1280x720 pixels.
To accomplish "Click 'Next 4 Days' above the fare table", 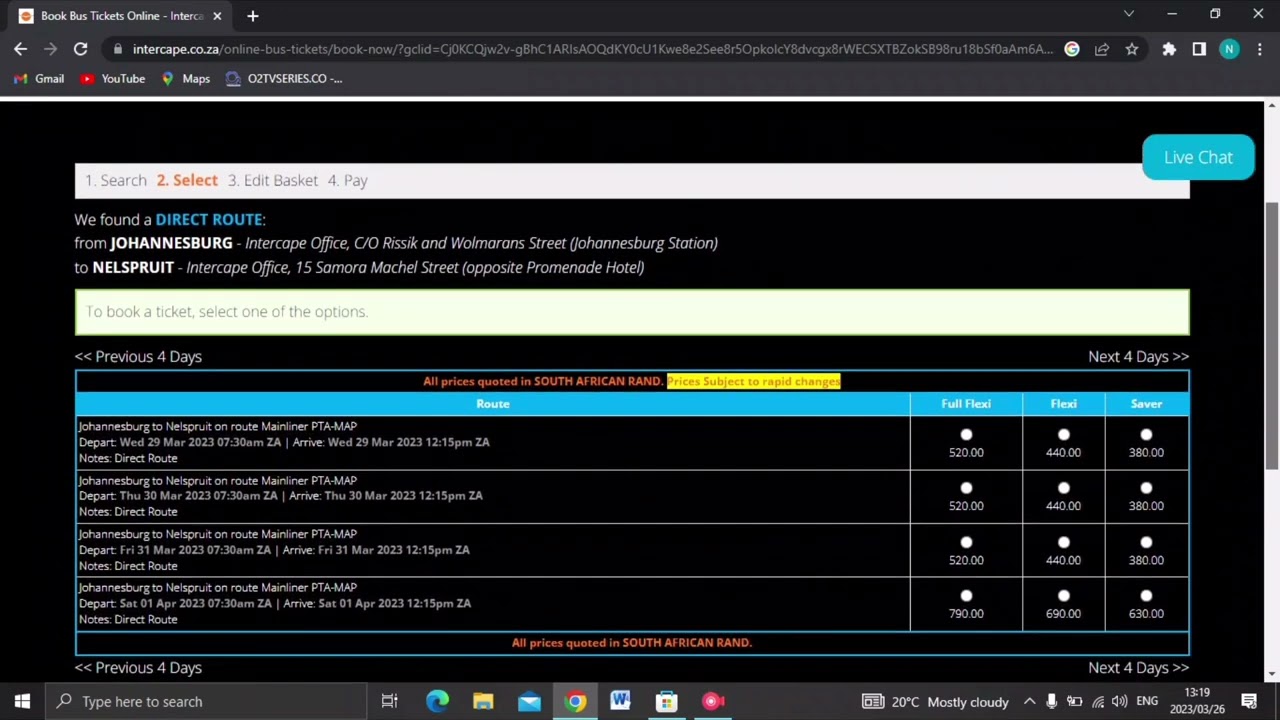I will (x=1138, y=356).
